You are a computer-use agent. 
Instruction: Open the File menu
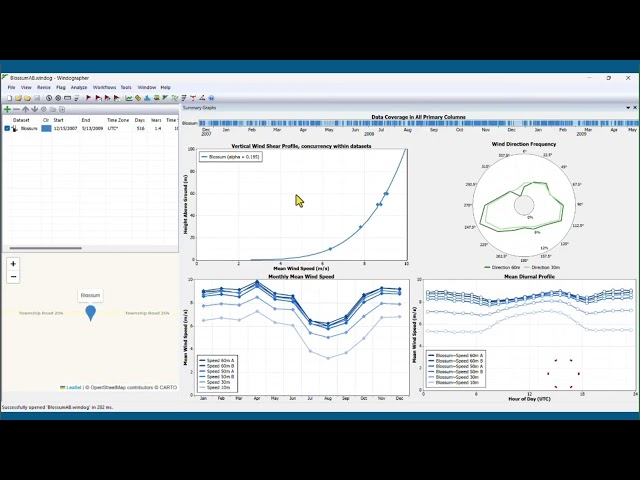coord(11,87)
